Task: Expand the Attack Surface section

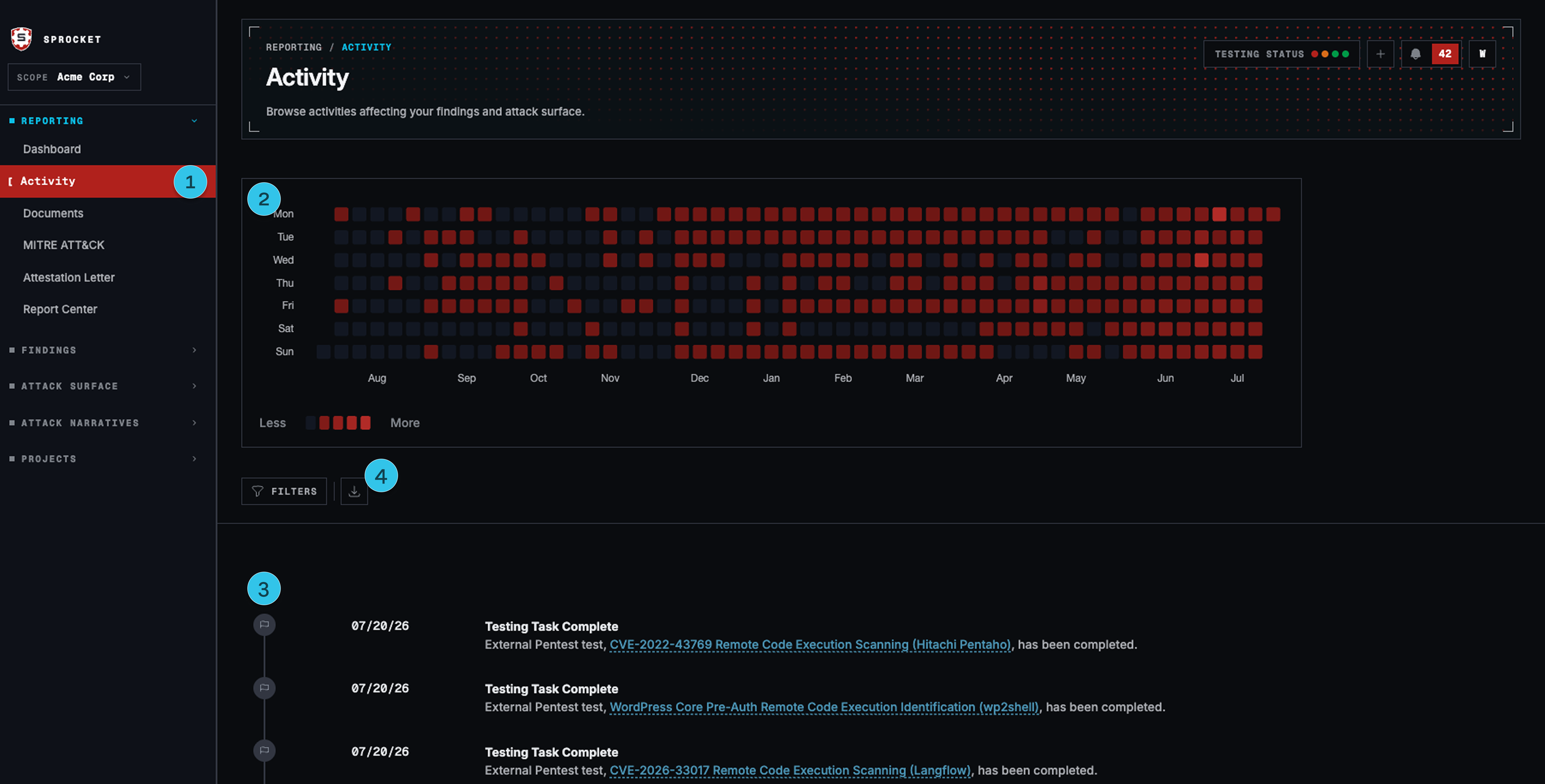Action: tap(108, 386)
